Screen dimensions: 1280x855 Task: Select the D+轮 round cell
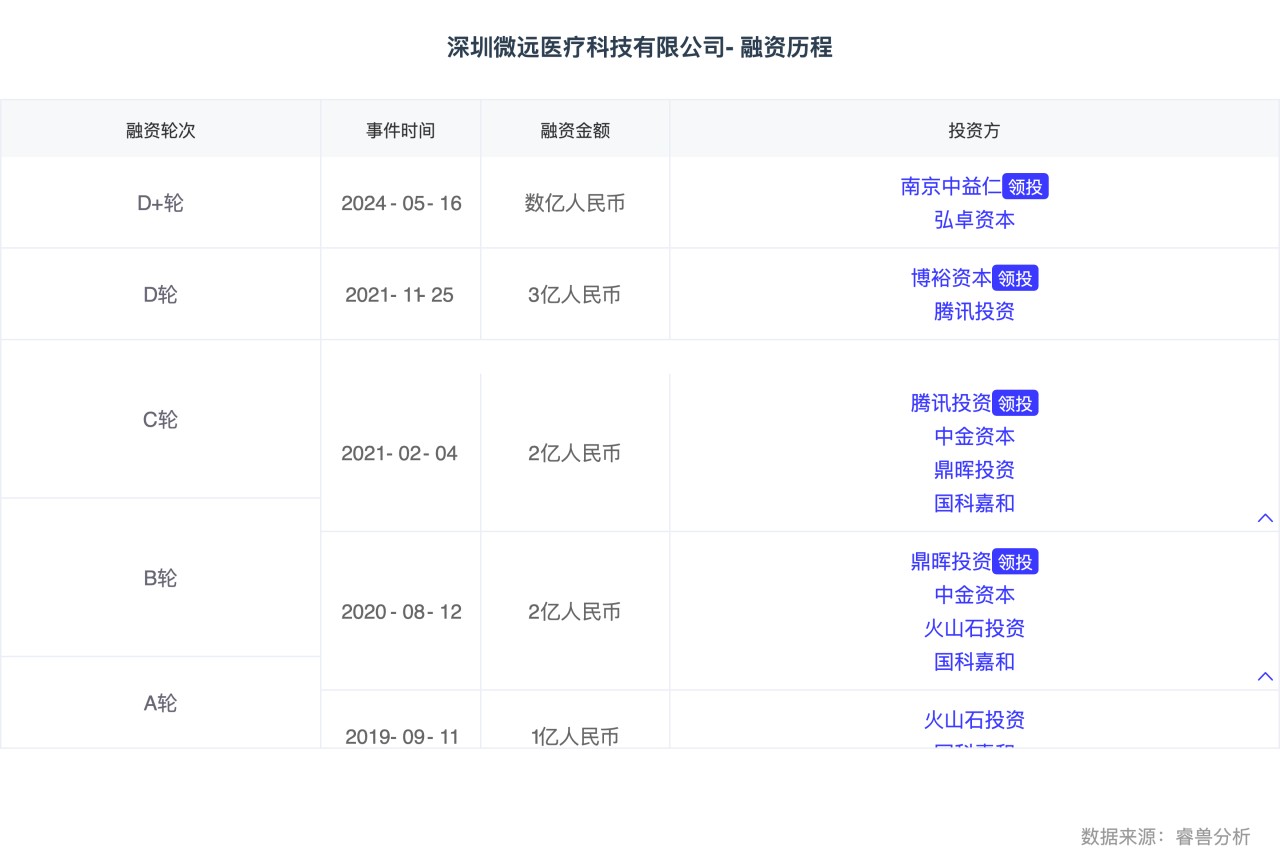pos(160,203)
